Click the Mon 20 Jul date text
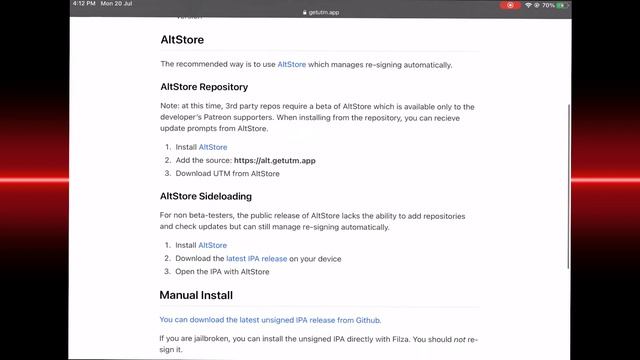This screenshot has width=640, height=360. (x=116, y=4)
